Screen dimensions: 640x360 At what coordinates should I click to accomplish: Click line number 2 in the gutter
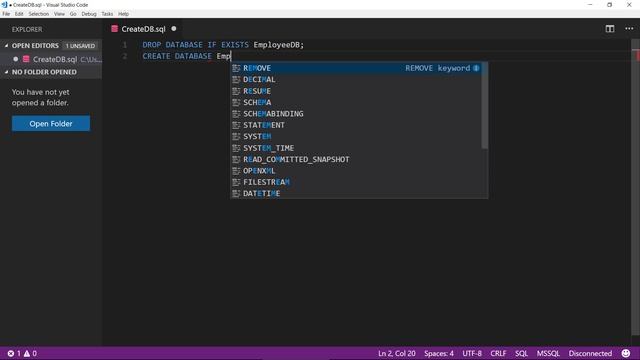(124, 56)
